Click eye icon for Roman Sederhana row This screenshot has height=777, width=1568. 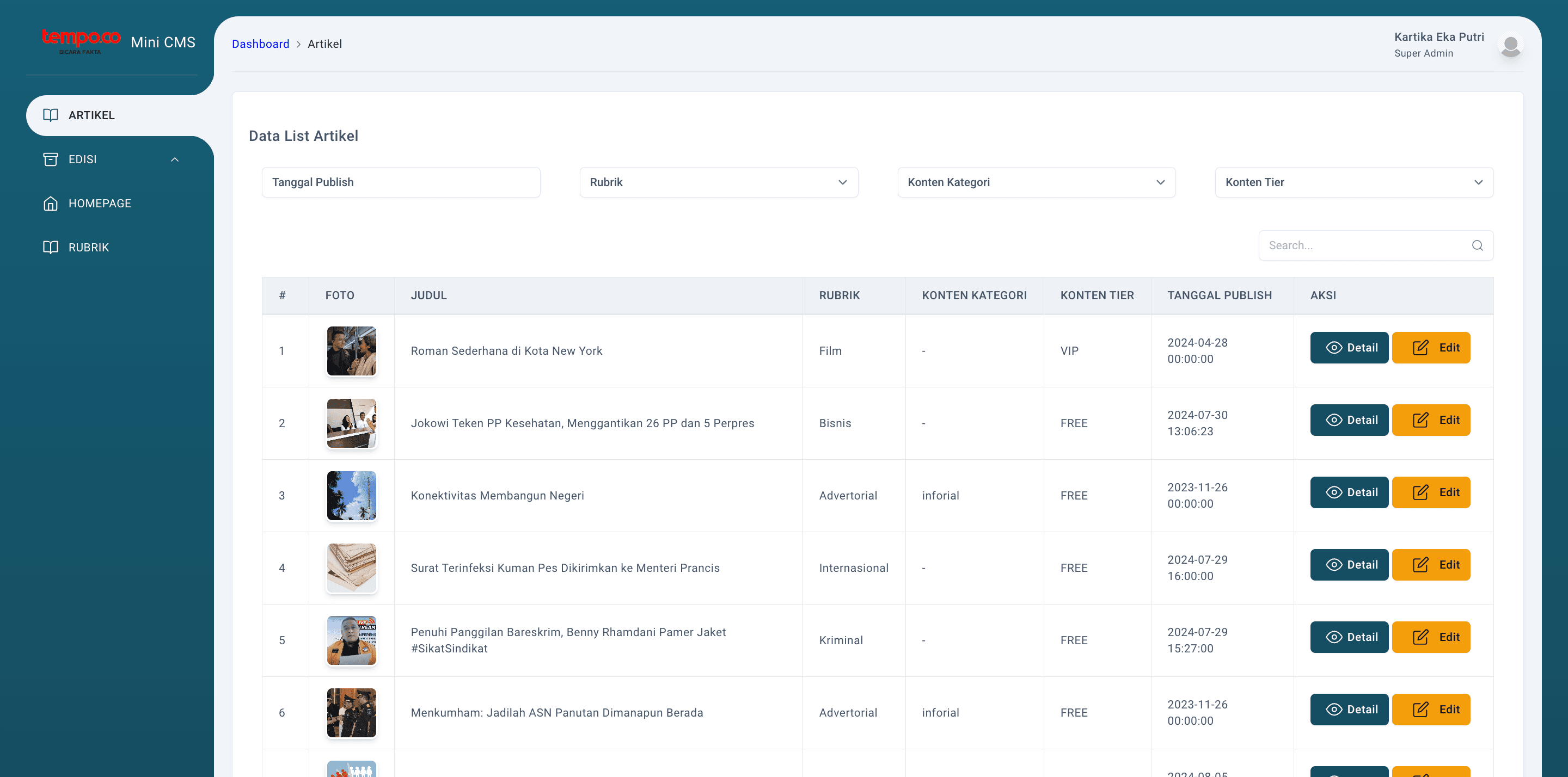coord(1334,348)
